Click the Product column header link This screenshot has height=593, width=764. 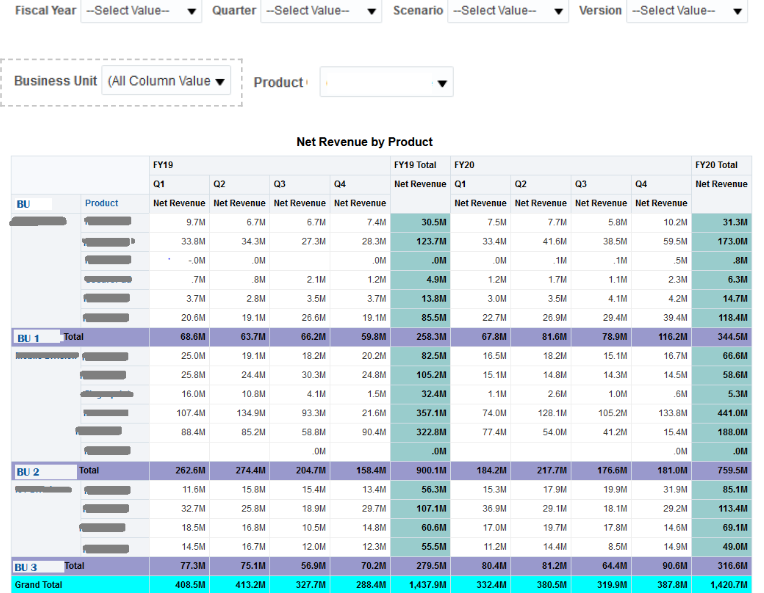[x=102, y=203]
